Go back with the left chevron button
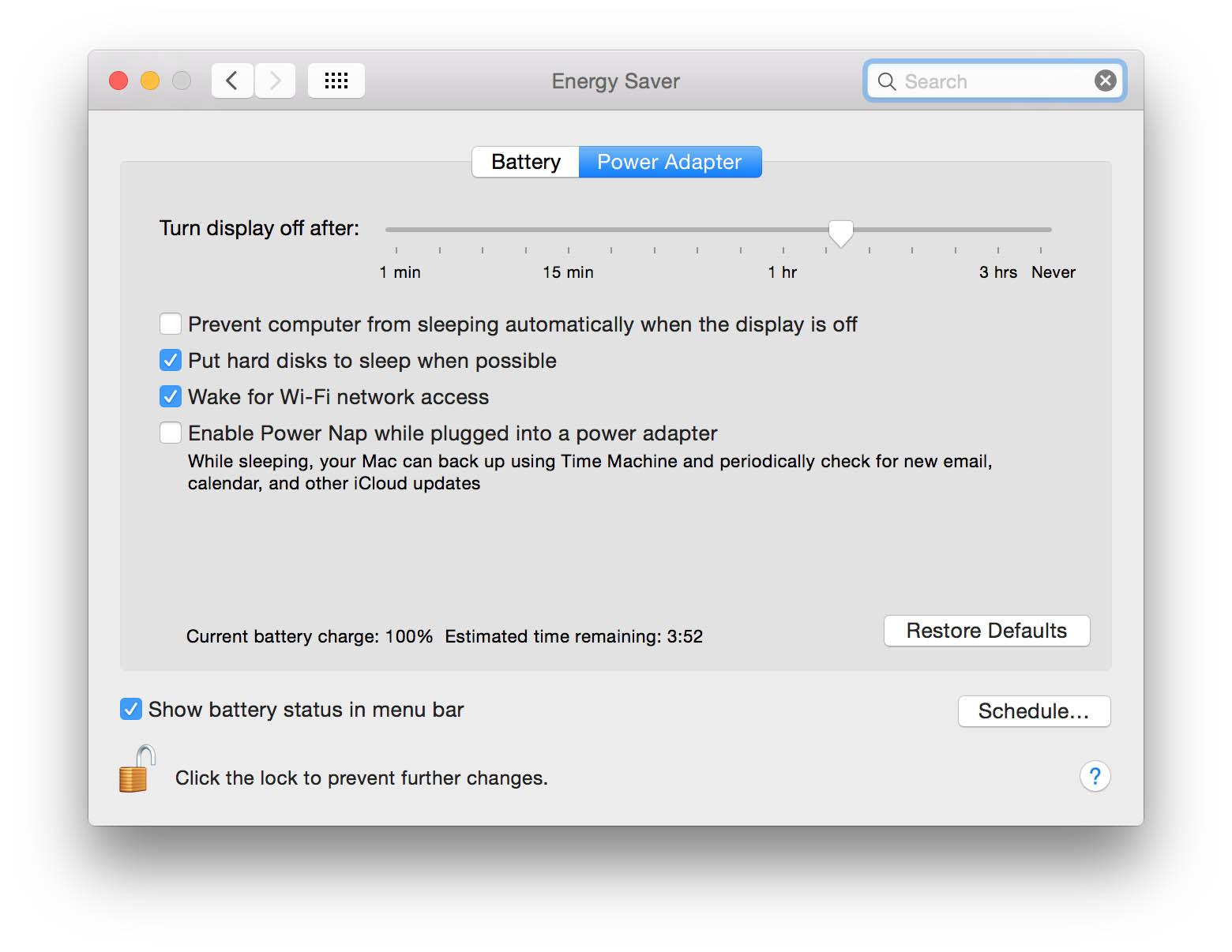The height and width of the screenshot is (952, 1232). tap(232, 81)
